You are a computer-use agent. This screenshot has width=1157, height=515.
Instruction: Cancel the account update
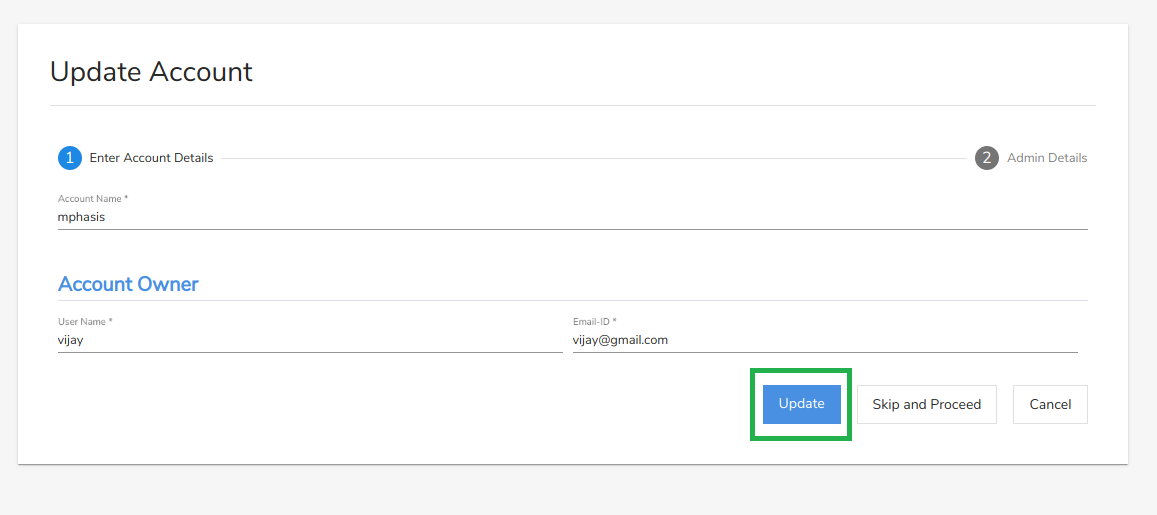coord(1050,405)
